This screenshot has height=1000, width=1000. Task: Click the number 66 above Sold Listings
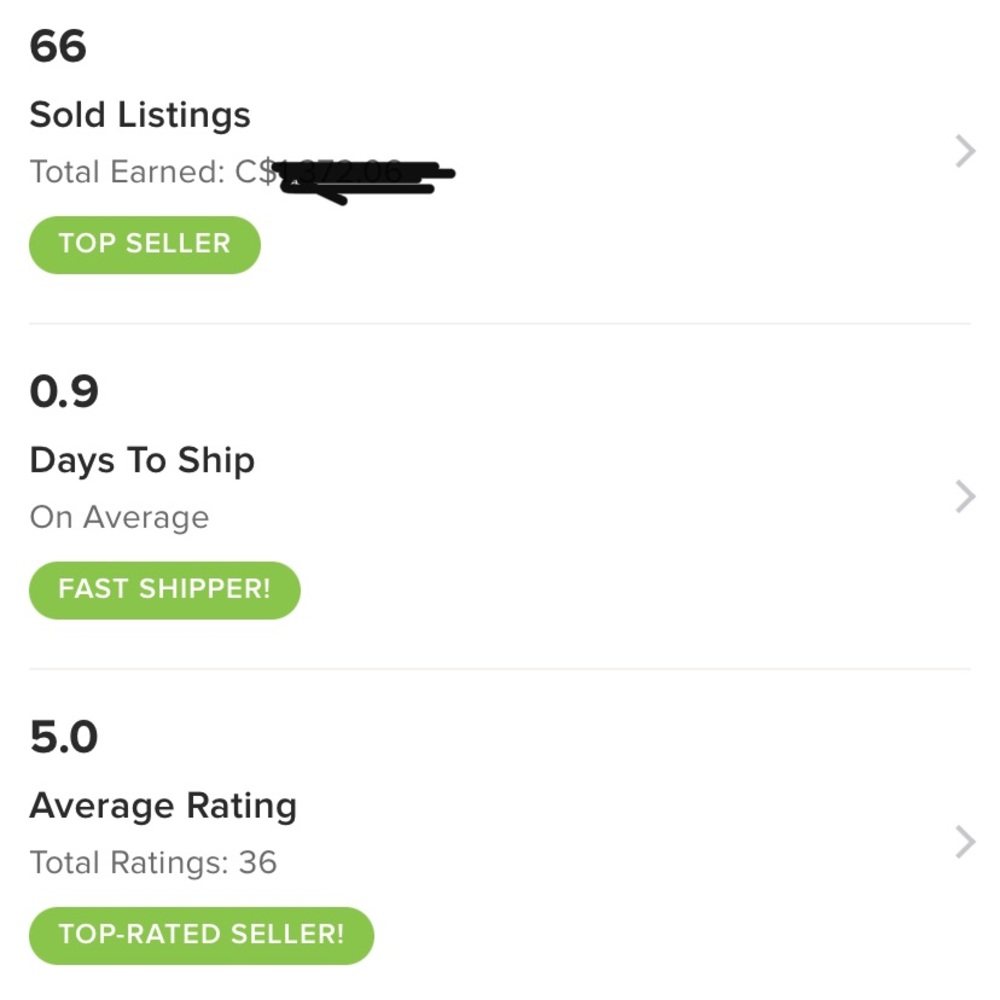pyautogui.click(x=58, y=46)
